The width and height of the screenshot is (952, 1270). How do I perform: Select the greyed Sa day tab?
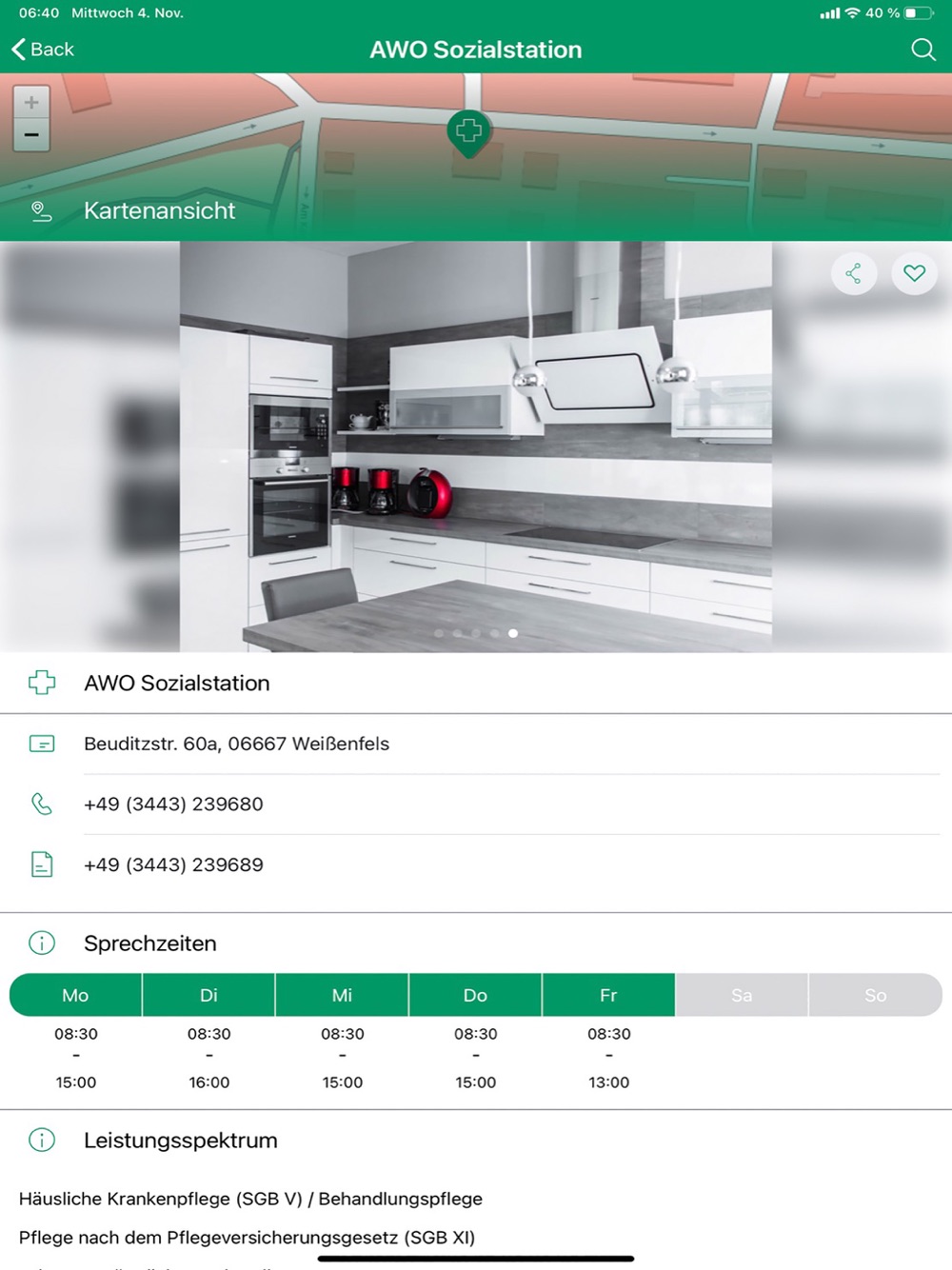coord(742,995)
